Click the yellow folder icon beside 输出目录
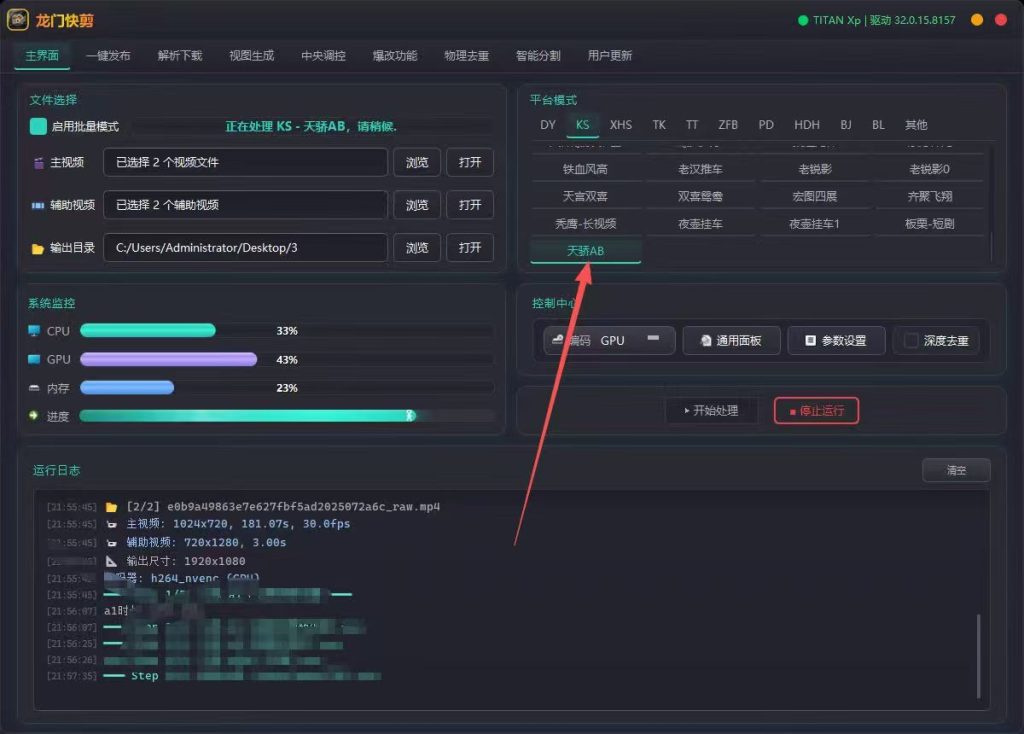This screenshot has width=1024, height=734. coord(37,249)
